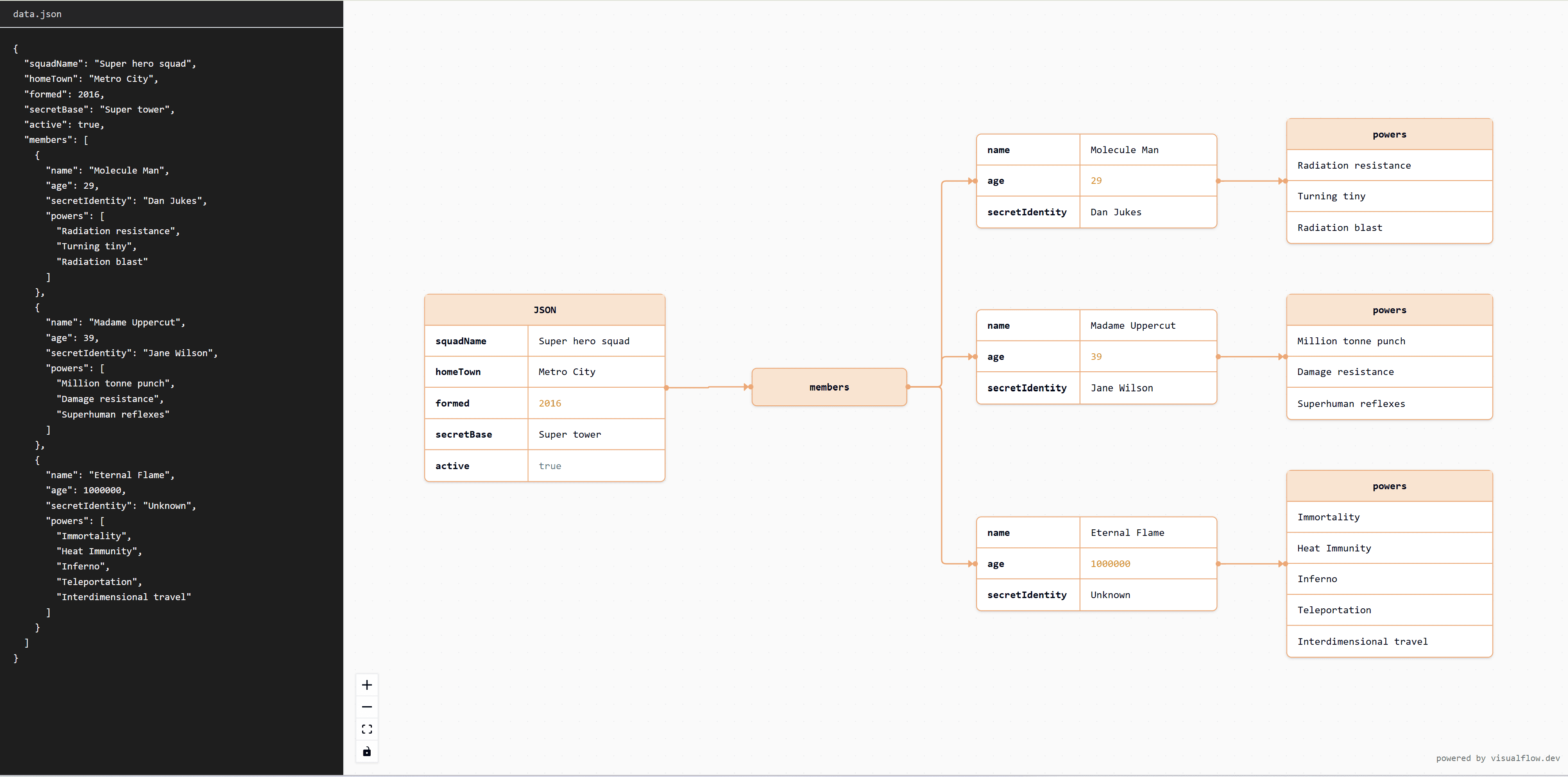Click the 'Immortality' power row

pos(1389,517)
